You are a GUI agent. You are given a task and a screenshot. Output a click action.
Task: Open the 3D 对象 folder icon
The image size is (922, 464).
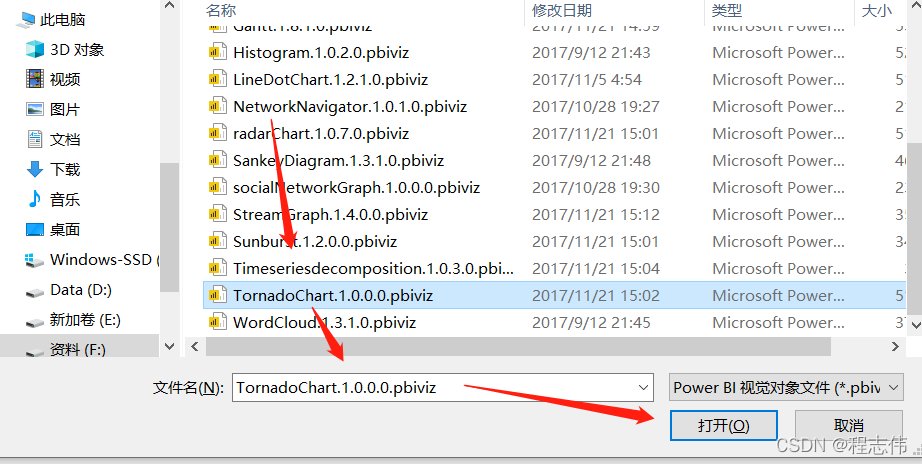pos(35,49)
